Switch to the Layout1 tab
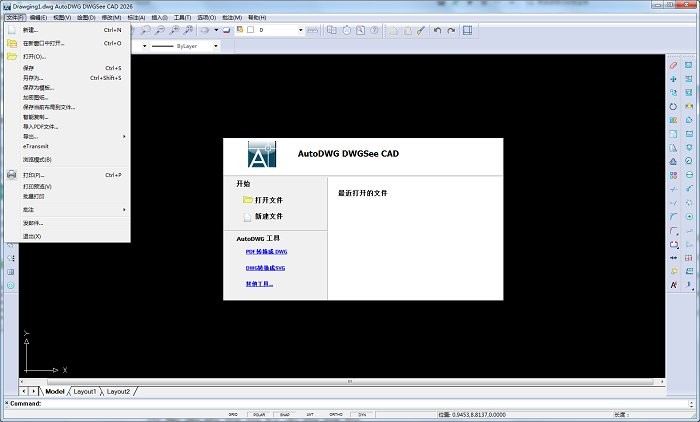The width and height of the screenshot is (700, 422). coord(84,391)
